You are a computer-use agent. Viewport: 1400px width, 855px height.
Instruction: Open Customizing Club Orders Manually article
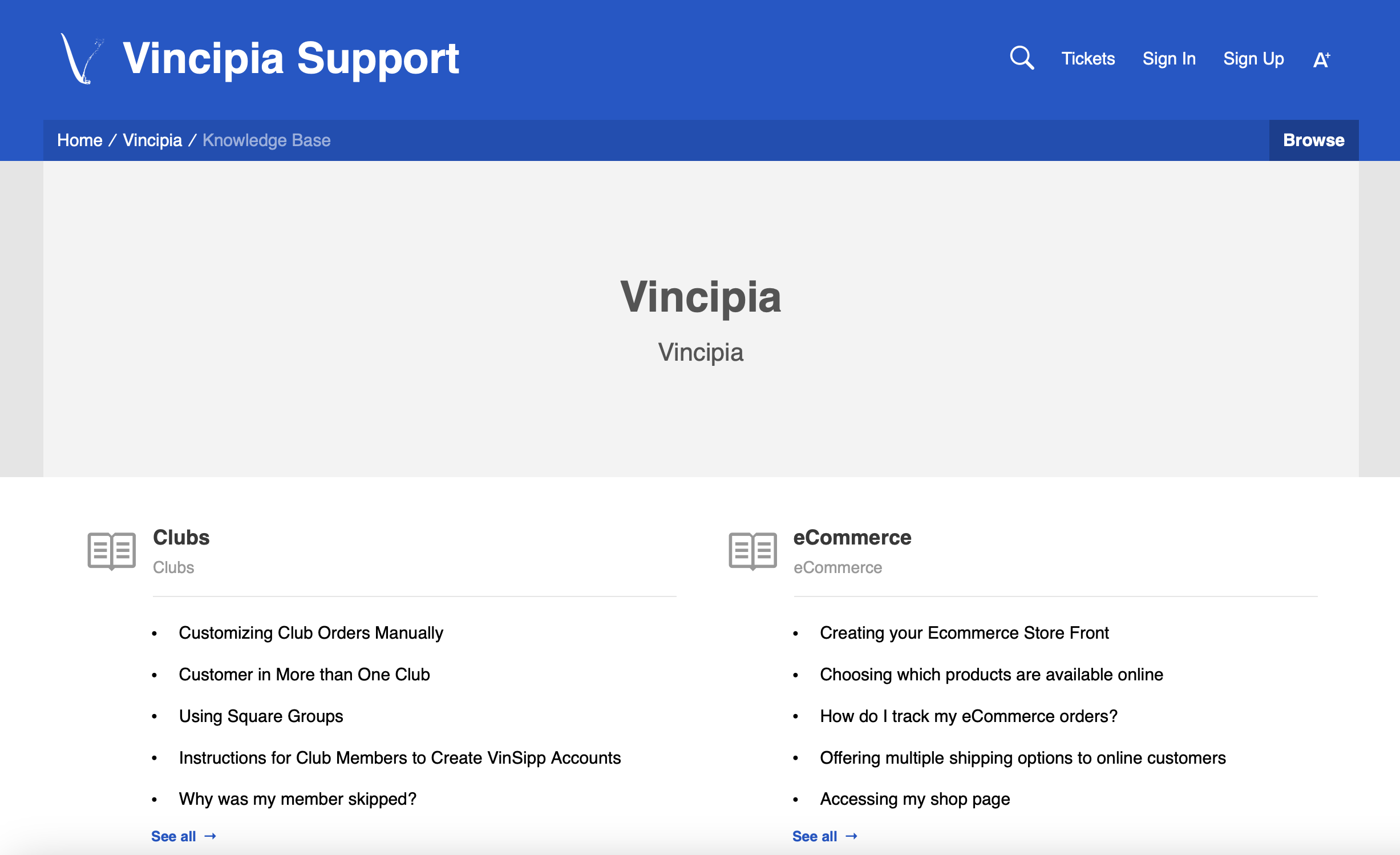pos(311,633)
